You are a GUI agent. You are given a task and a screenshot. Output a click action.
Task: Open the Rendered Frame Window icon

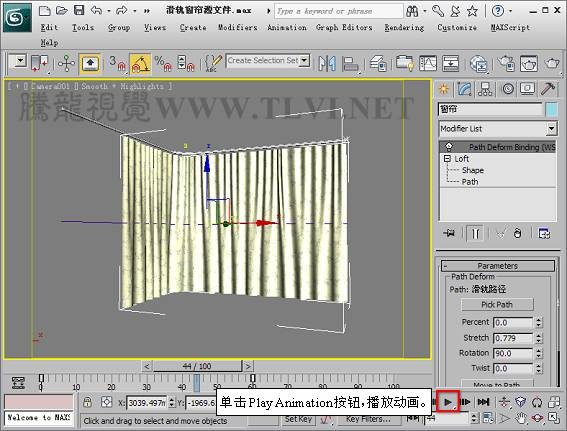tap(529, 63)
